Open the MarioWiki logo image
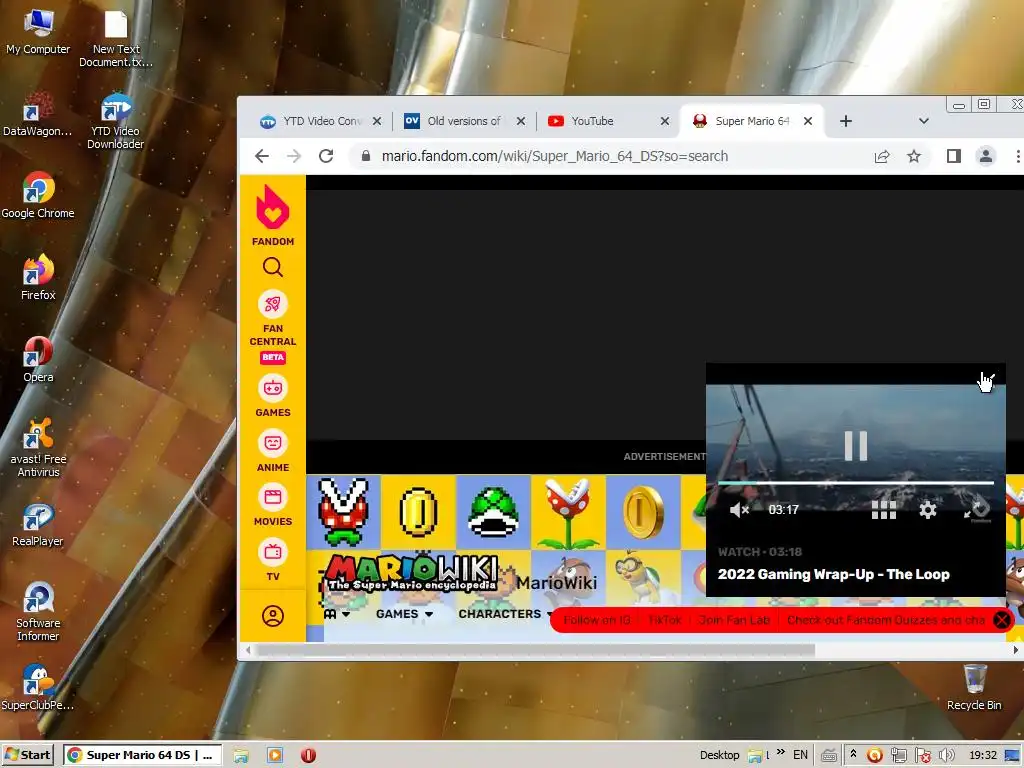This screenshot has height=768, width=1024. (411, 573)
